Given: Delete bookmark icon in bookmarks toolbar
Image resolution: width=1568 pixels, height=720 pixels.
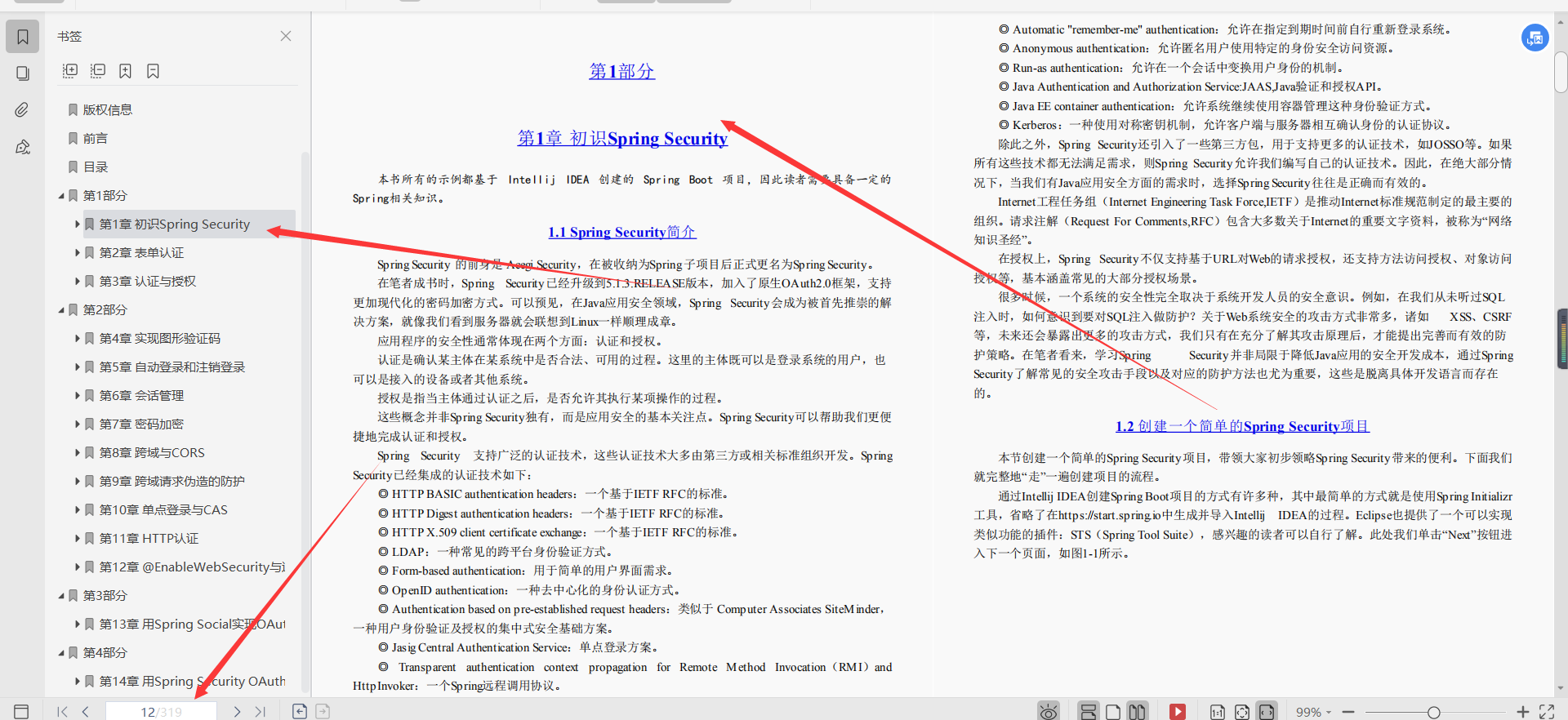Looking at the screenshot, I should coord(153,71).
